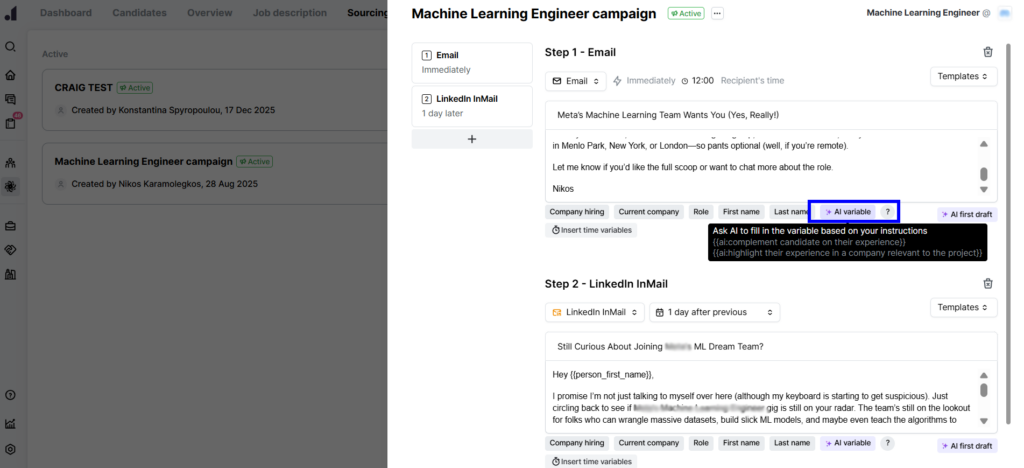Select the LinkedIn InMail step in step list
1024x468 pixels.
[472, 105]
